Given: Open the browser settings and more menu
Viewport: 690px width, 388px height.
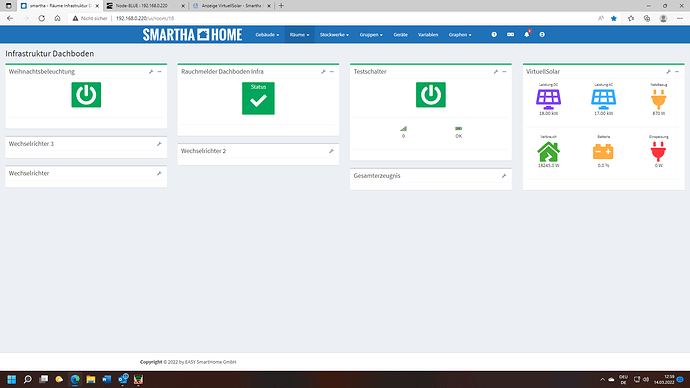Looking at the screenshot, I should (x=680, y=18).
